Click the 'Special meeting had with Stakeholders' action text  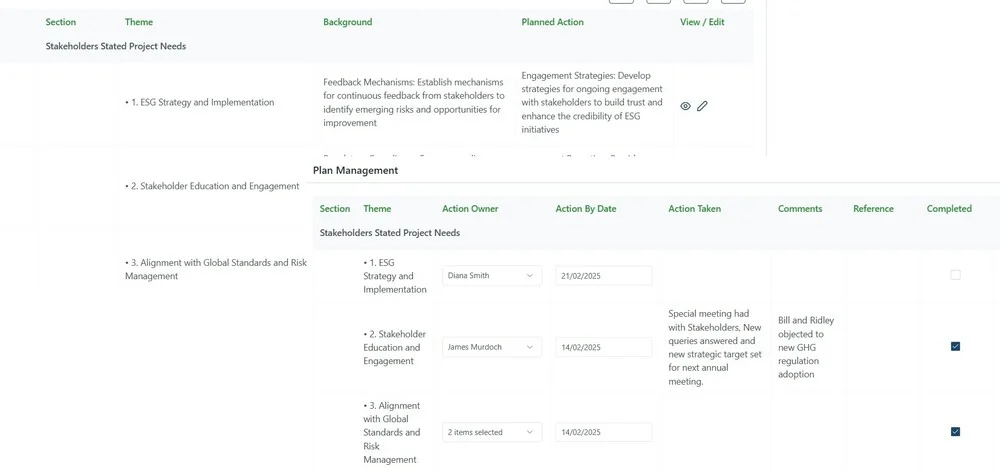pos(715,347)
